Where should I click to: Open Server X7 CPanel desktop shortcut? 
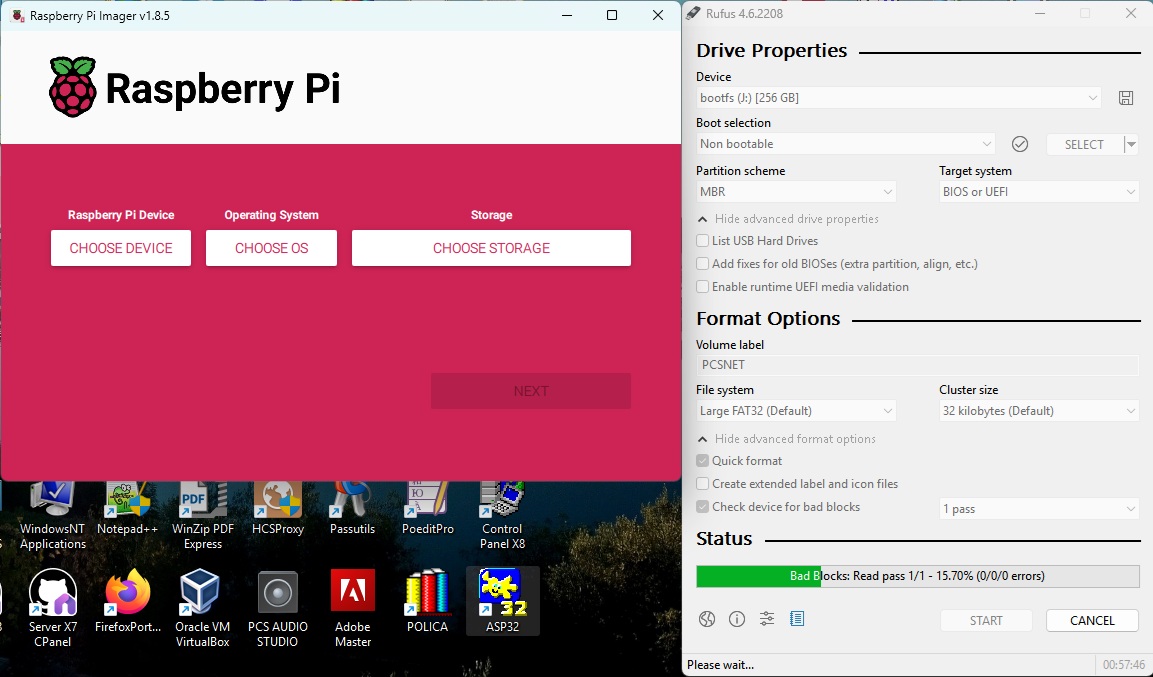click(52, 608)
